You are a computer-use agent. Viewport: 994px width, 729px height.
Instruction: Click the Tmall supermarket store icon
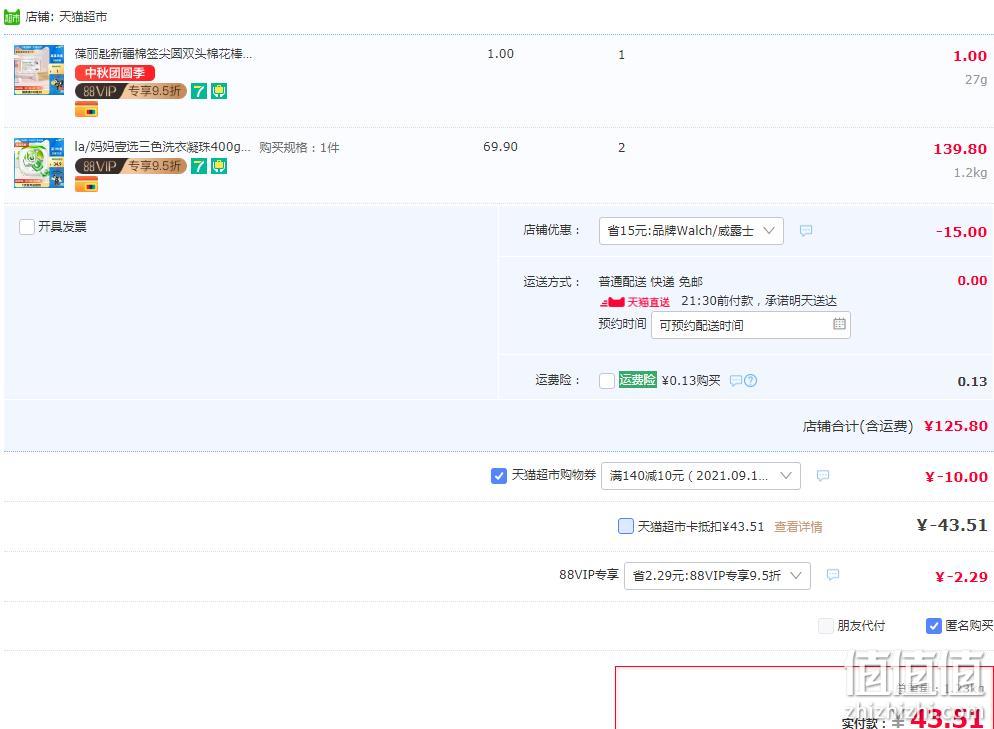click(x=12, y=17)
